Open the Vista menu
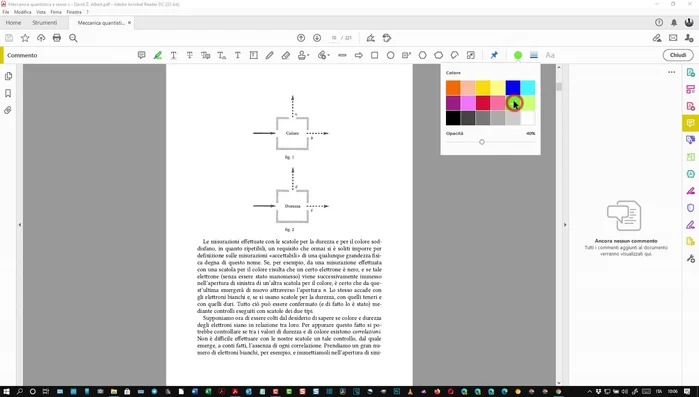 (41, 12)
